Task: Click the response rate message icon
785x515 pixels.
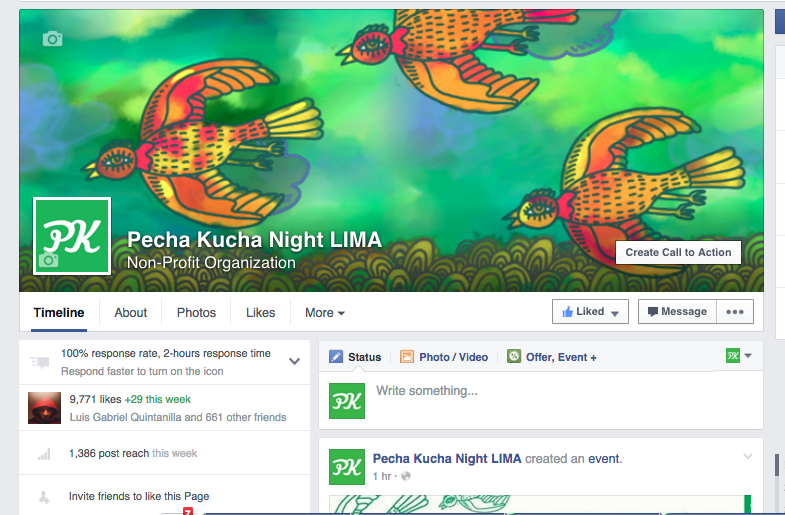Action: pyautogui.click(x=40, y=362)
